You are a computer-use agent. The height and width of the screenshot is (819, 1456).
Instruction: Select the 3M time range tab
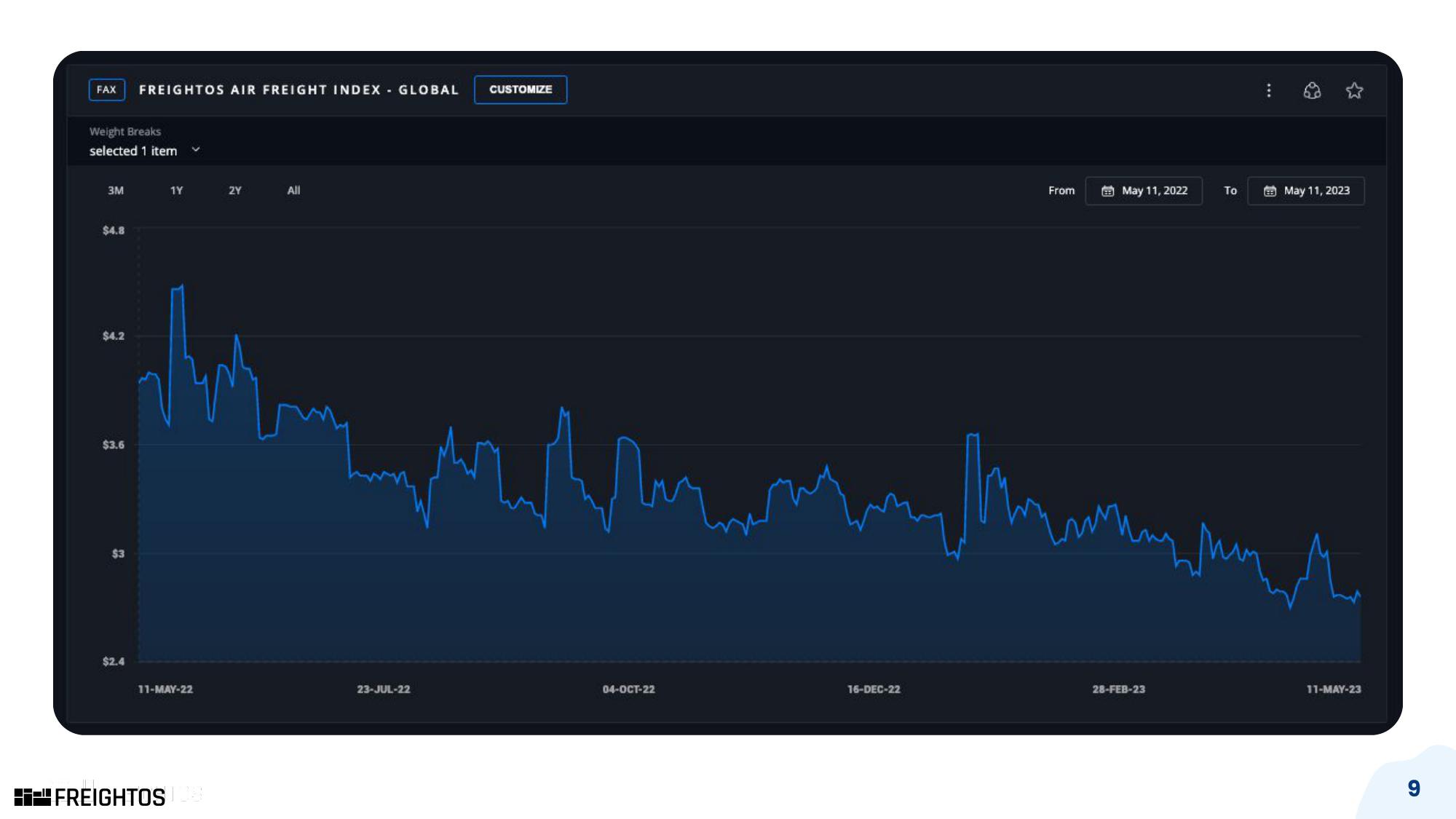(x=115, y=190)
